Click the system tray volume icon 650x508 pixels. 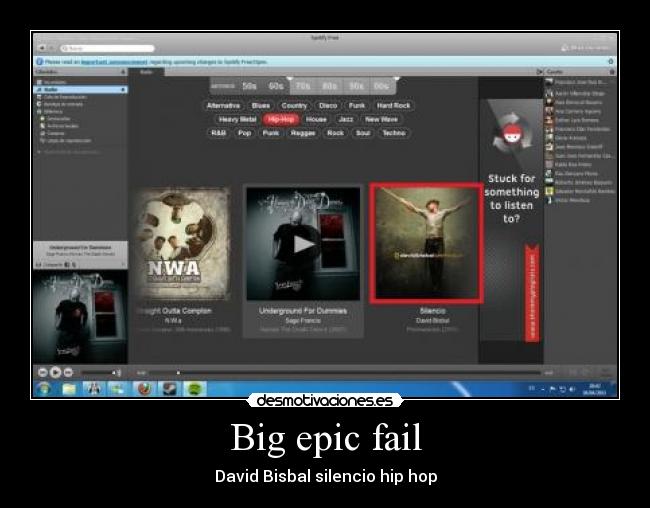[572, 389]
